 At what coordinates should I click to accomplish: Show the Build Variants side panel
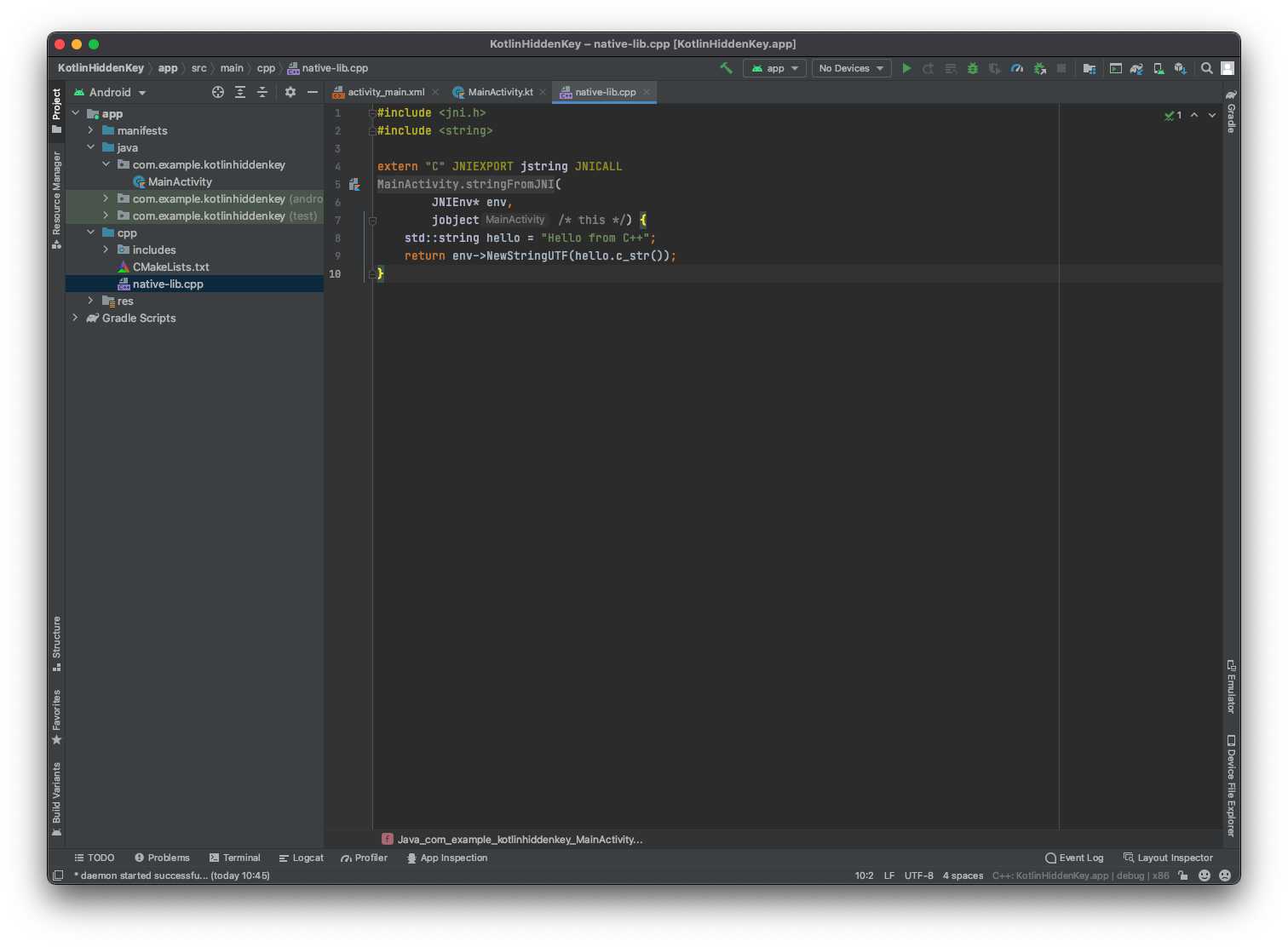tap(56, 792)
